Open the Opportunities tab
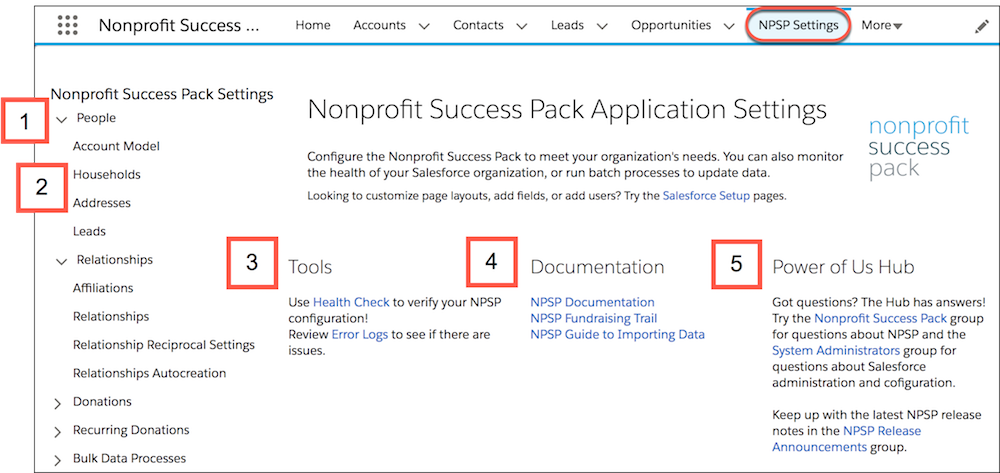The width and height of the screenshot is (1000, 473). click(x=671, y=25)
